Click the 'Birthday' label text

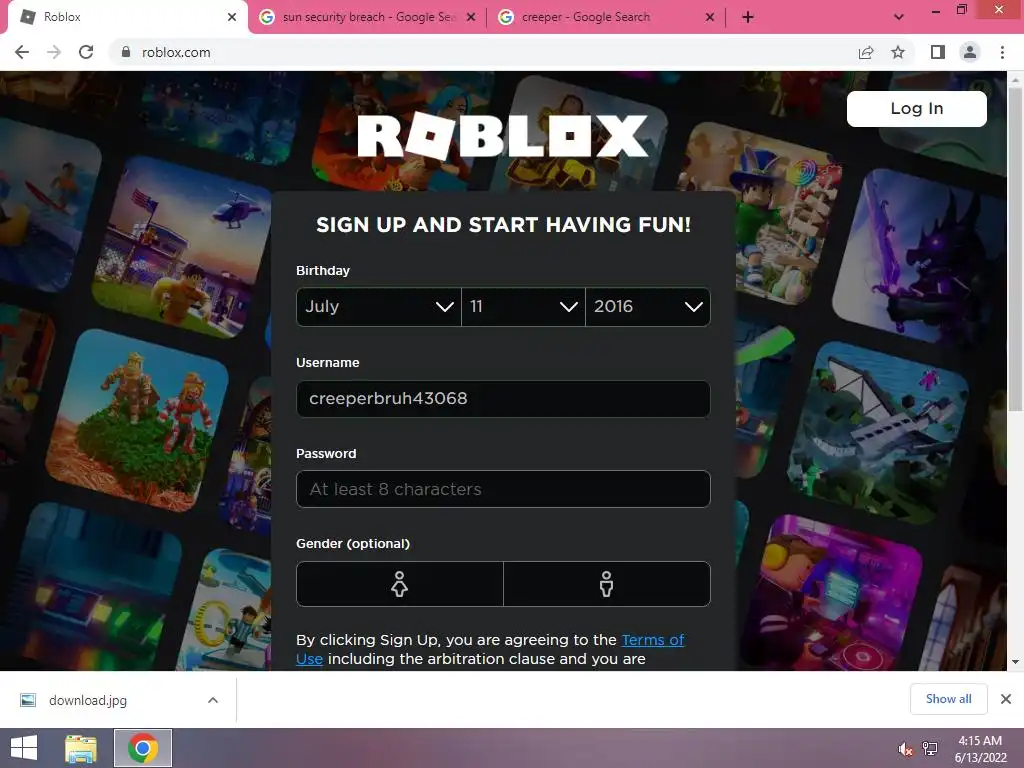pyautogui.click(x=323, y=270)
